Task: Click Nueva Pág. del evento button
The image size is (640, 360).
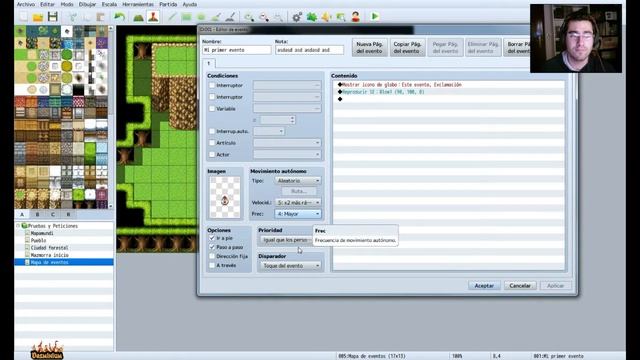Action: [x=369, y=47]
